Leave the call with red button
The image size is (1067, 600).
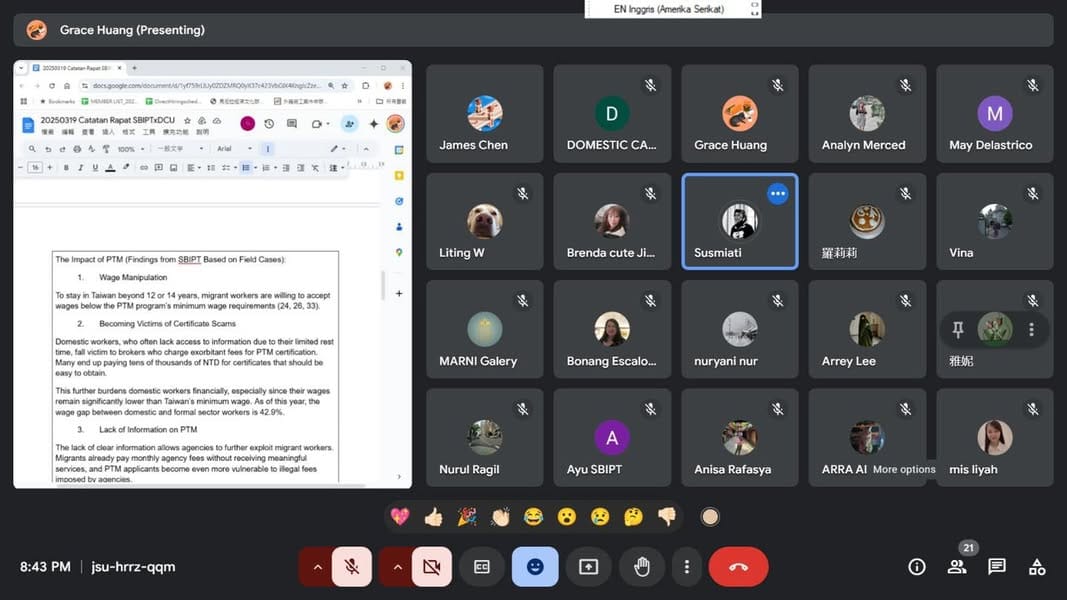click(x=738, y=566)
